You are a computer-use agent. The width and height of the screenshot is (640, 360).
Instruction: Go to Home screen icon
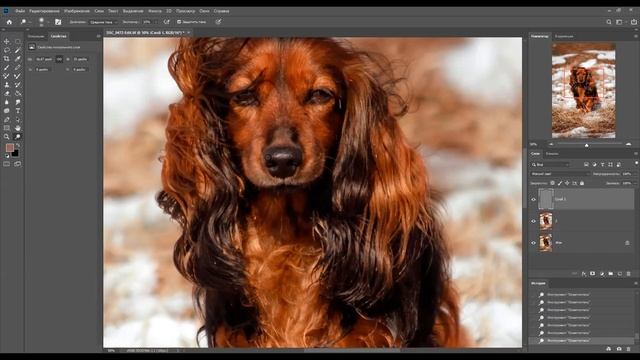[x=9, y=22]
